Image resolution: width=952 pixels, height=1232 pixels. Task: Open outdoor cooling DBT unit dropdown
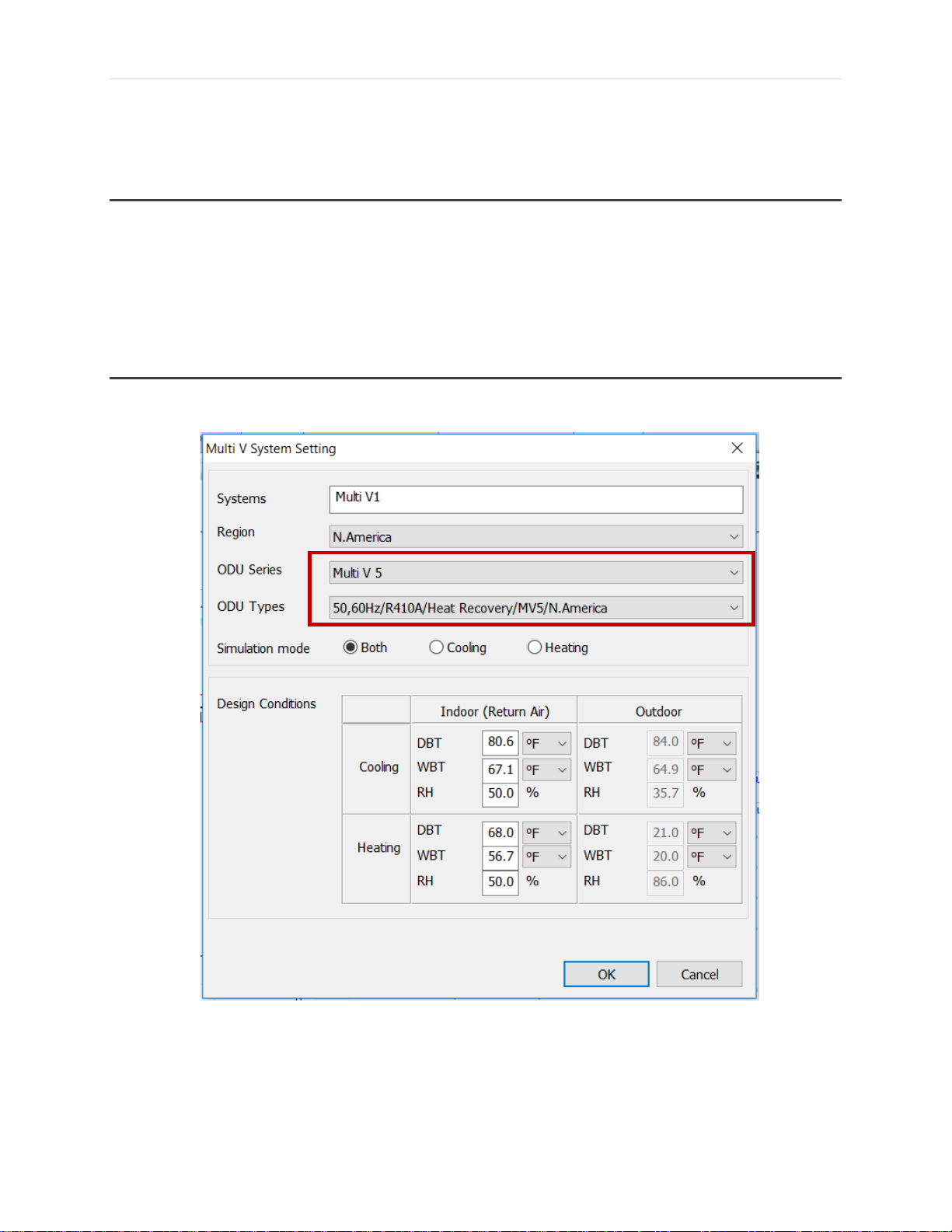tap(712, 743)
